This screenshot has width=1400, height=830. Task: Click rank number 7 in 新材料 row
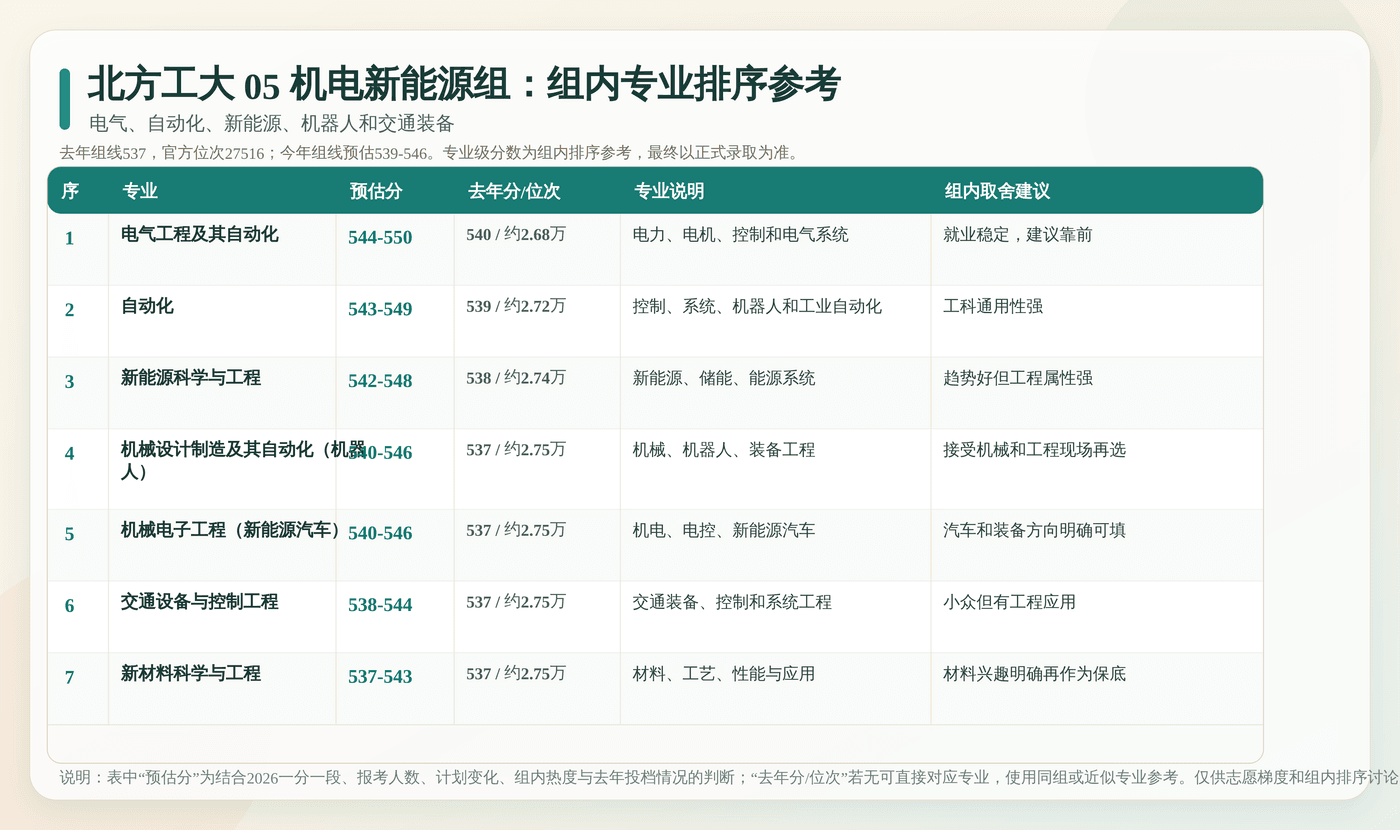coord(69,678)
